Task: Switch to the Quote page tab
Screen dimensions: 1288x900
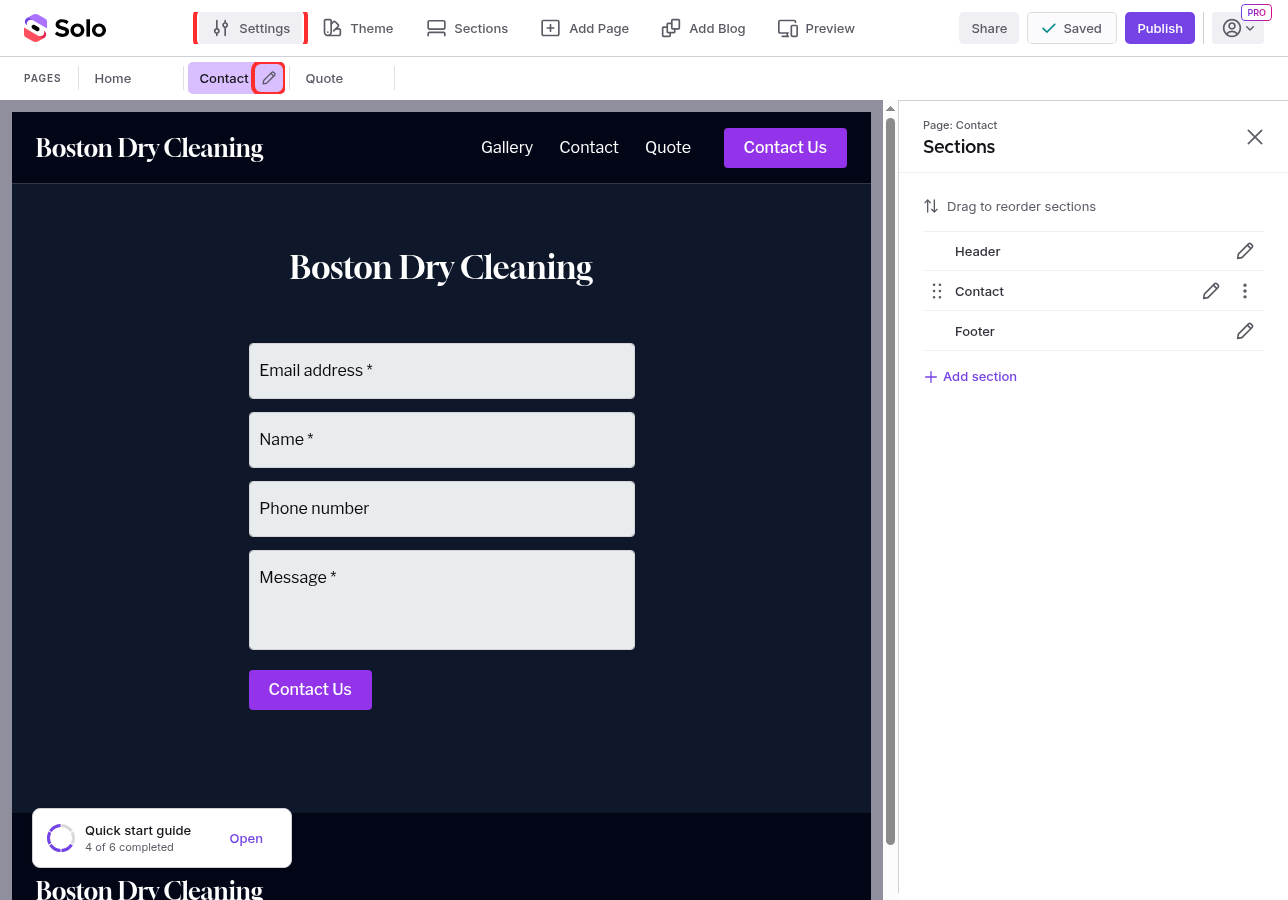Action: point(324,78)
